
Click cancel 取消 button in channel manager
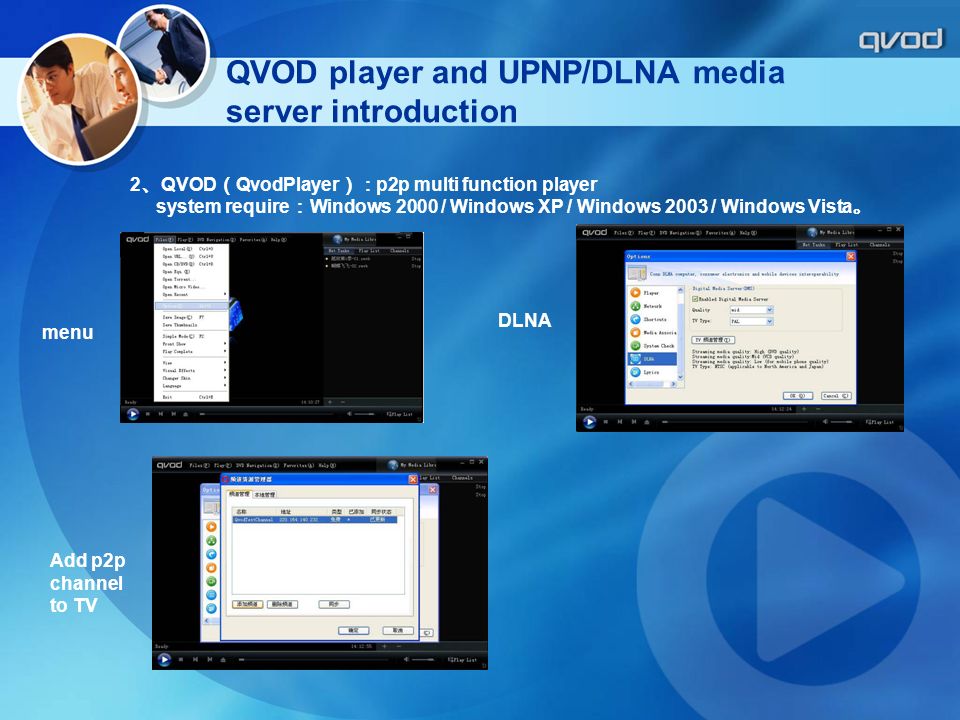(x=398, y=631)
